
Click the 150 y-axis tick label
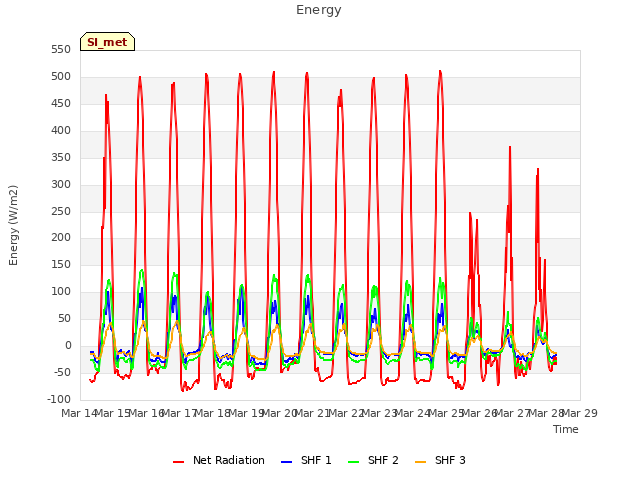(61, 264)
